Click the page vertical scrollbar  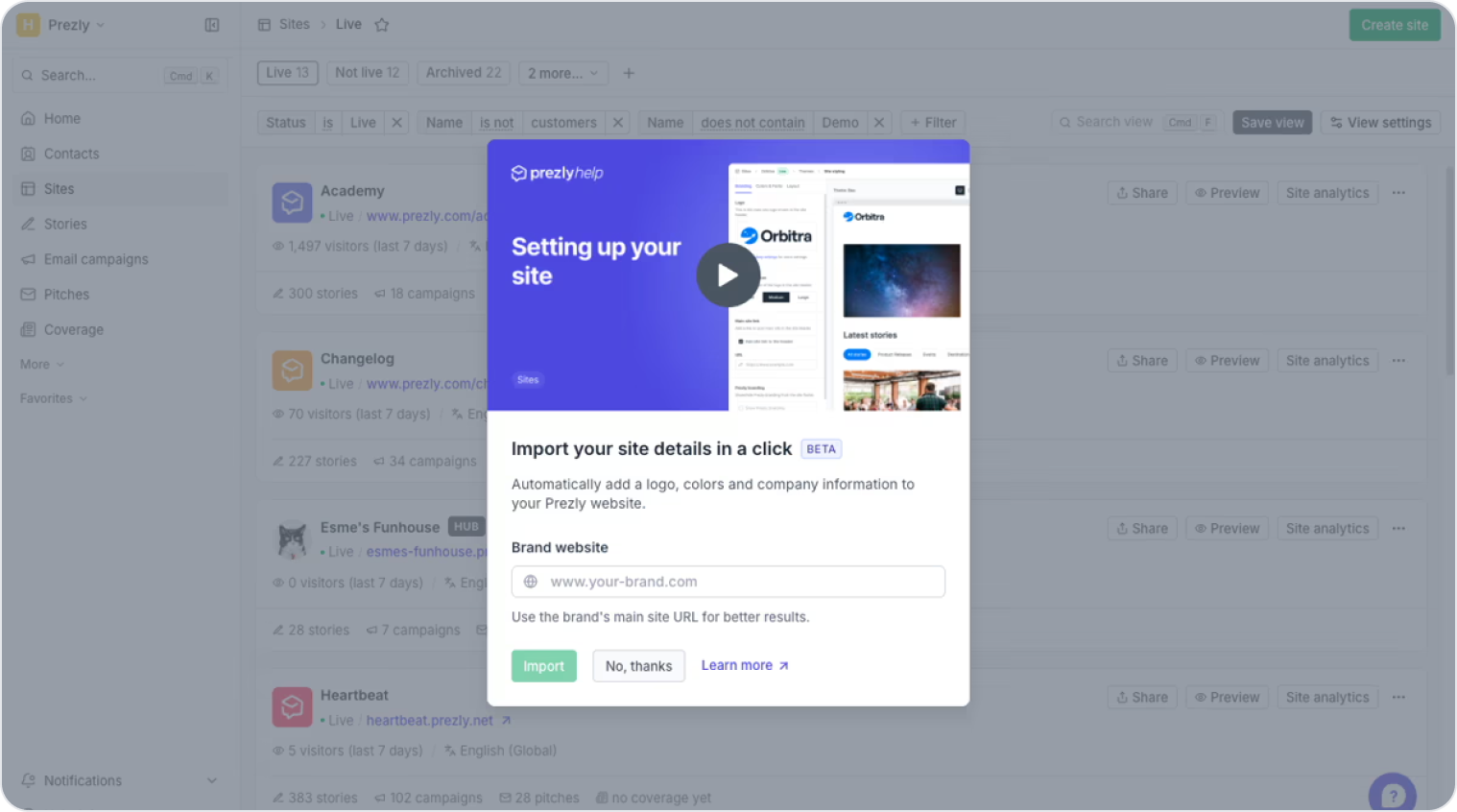pos(1449,269)
